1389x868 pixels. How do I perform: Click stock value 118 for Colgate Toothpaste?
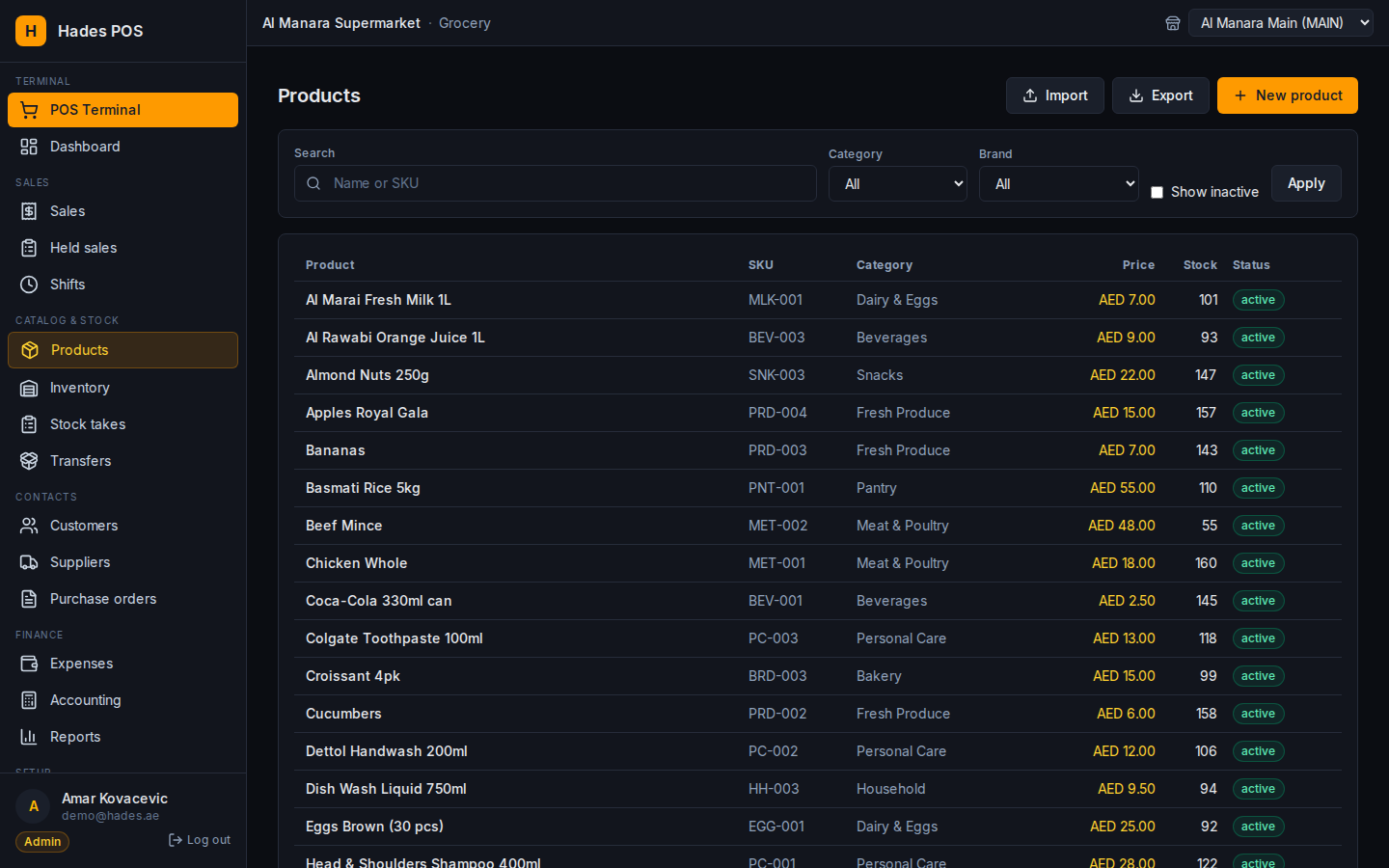tap(1208, 638)
